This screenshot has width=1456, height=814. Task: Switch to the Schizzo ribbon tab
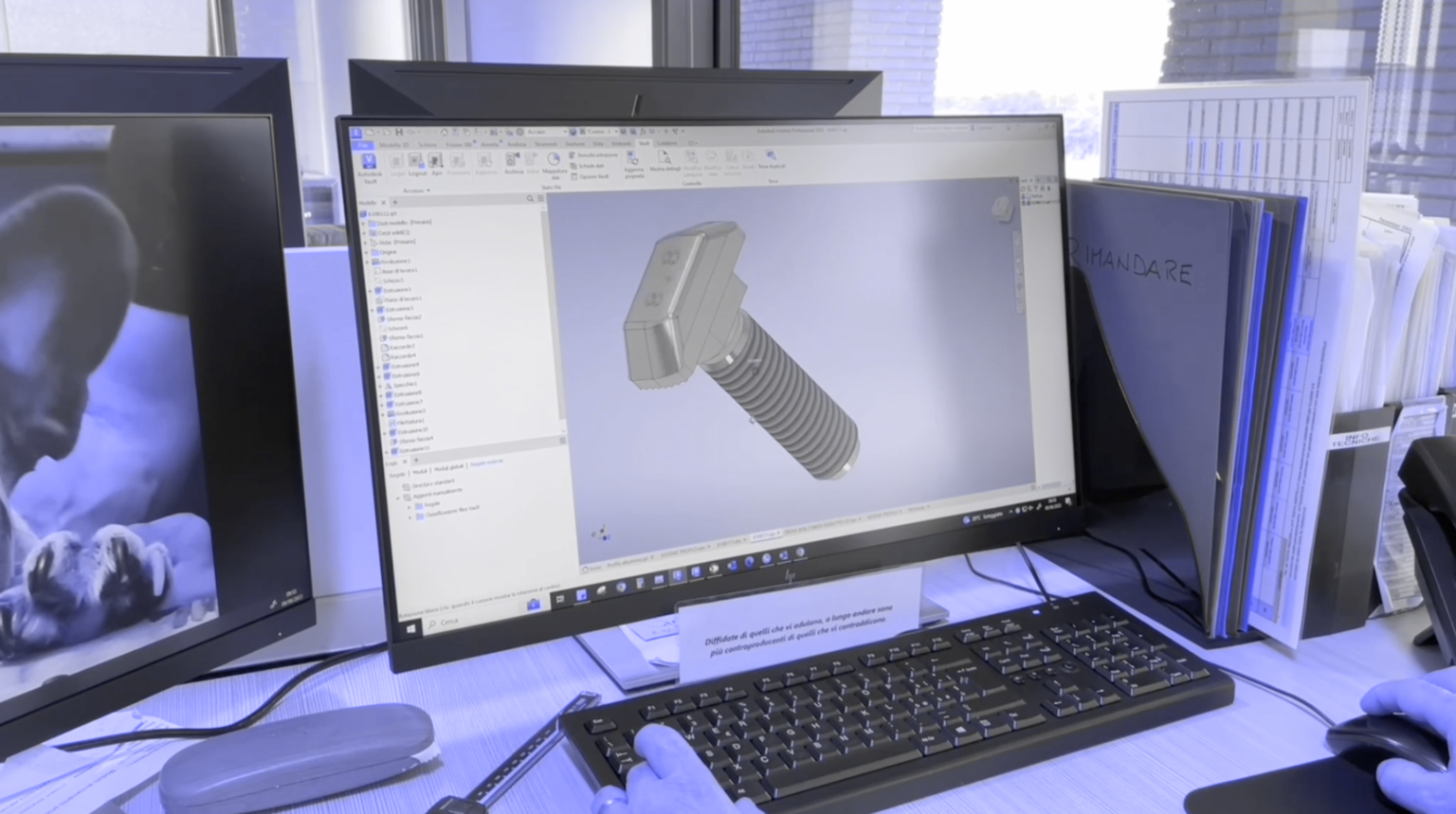point(428,145)
